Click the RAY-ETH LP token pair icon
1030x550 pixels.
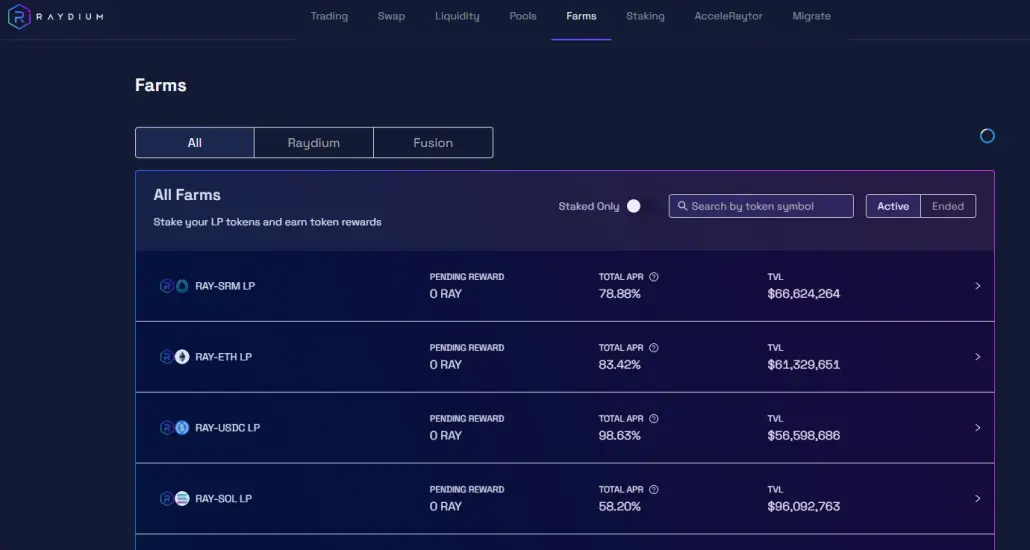[x=174, y=357]
